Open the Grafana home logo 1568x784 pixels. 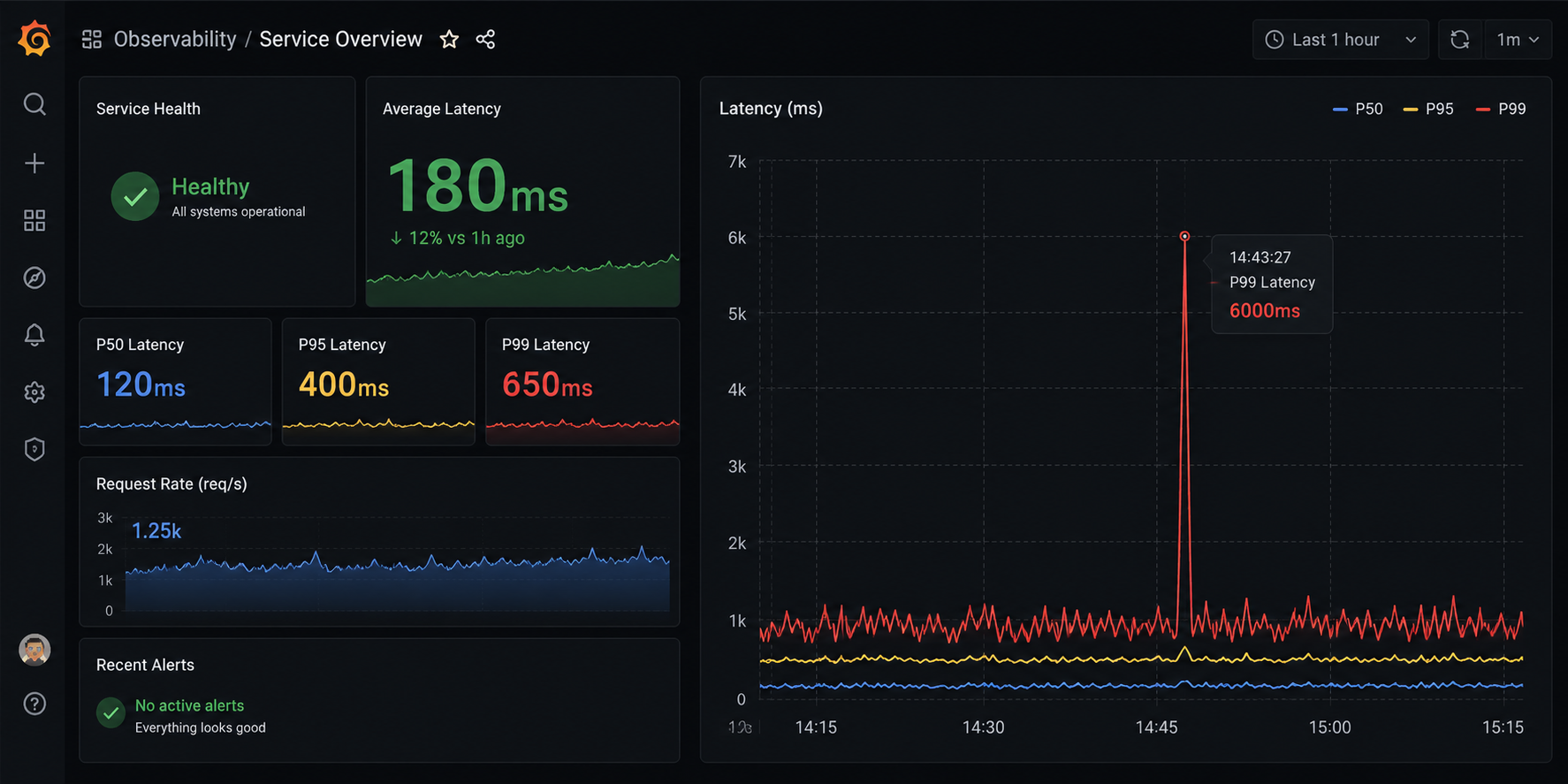tap(34, 39)
